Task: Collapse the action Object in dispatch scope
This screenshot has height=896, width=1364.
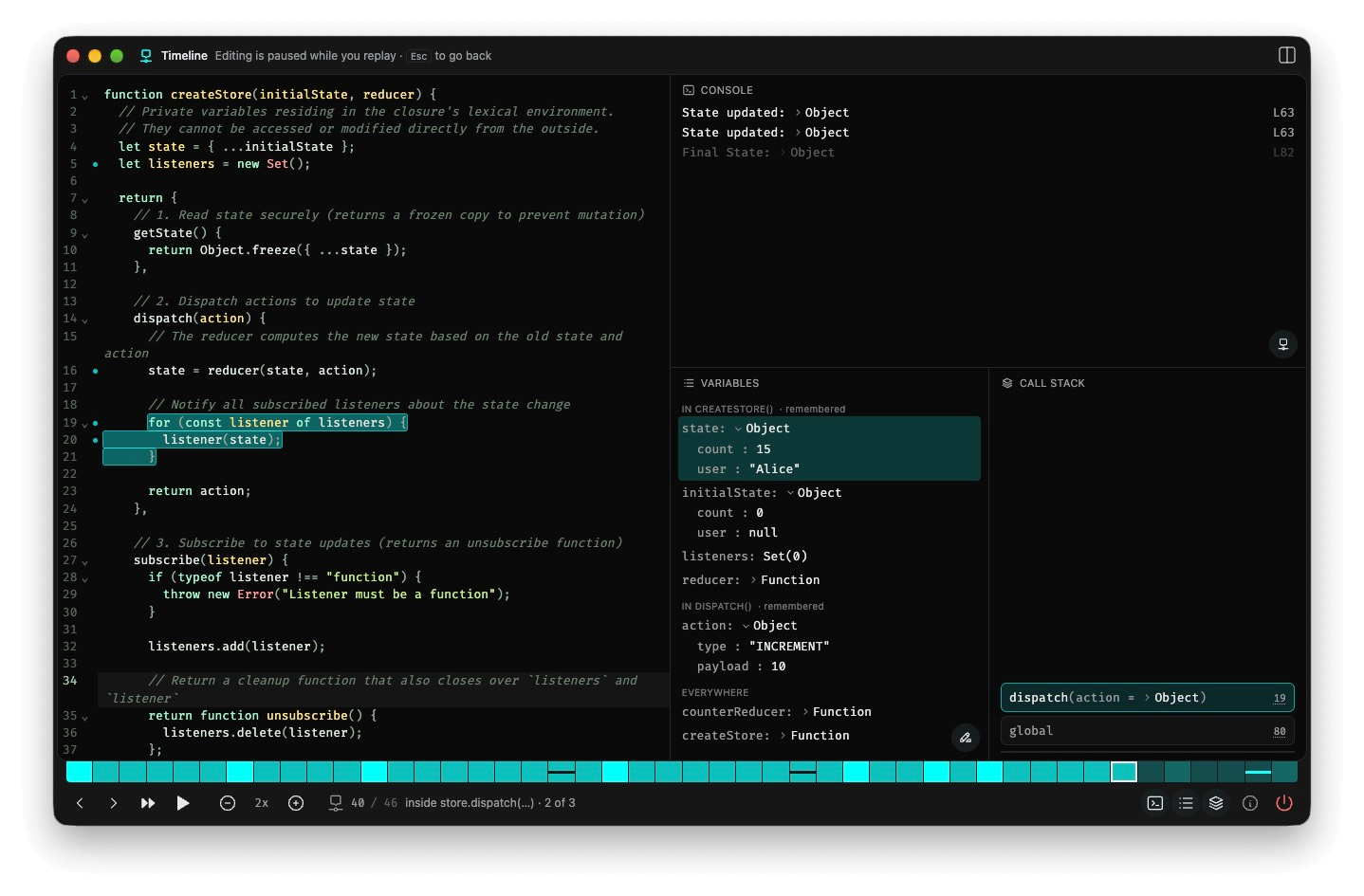Action: [x=746, y=626]
